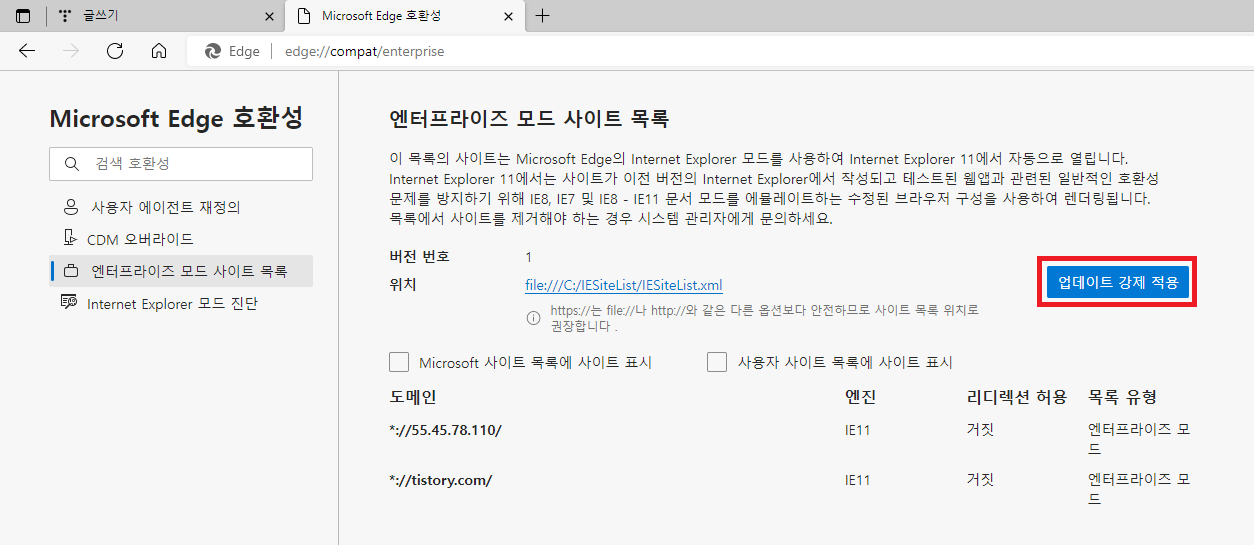
Task: Open Internet Explorer 모드 진단 page
Action: [181, 303]
